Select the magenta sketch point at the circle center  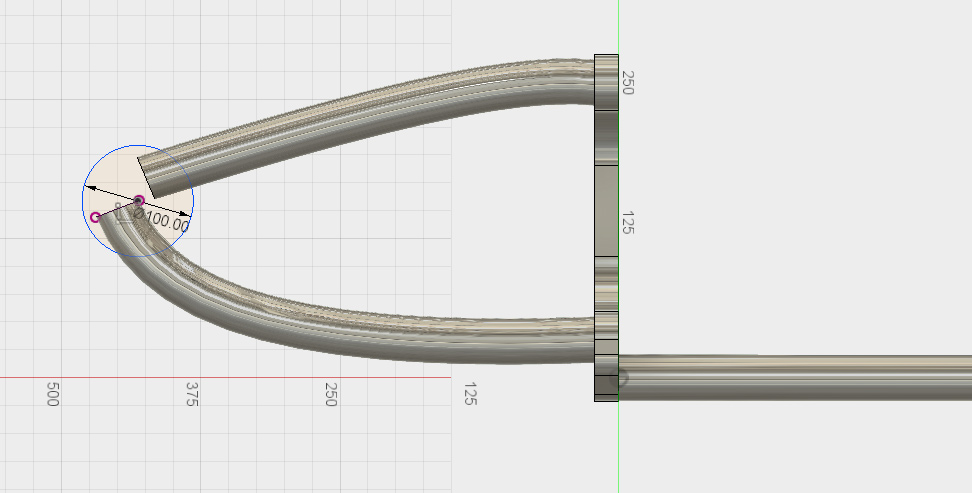139,201
